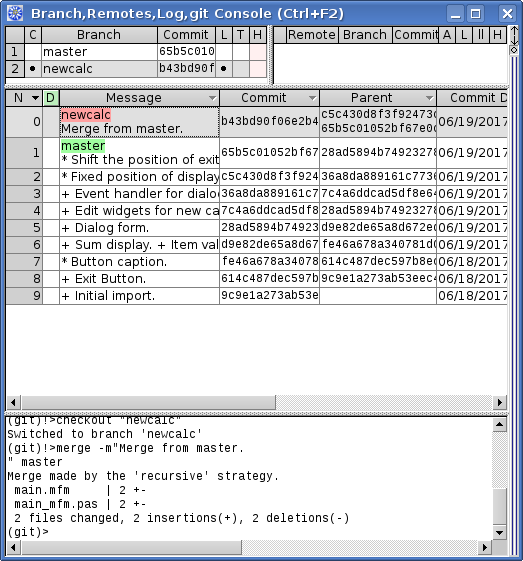Toggle the current-branch dot for newcalc

pos(33,69)
